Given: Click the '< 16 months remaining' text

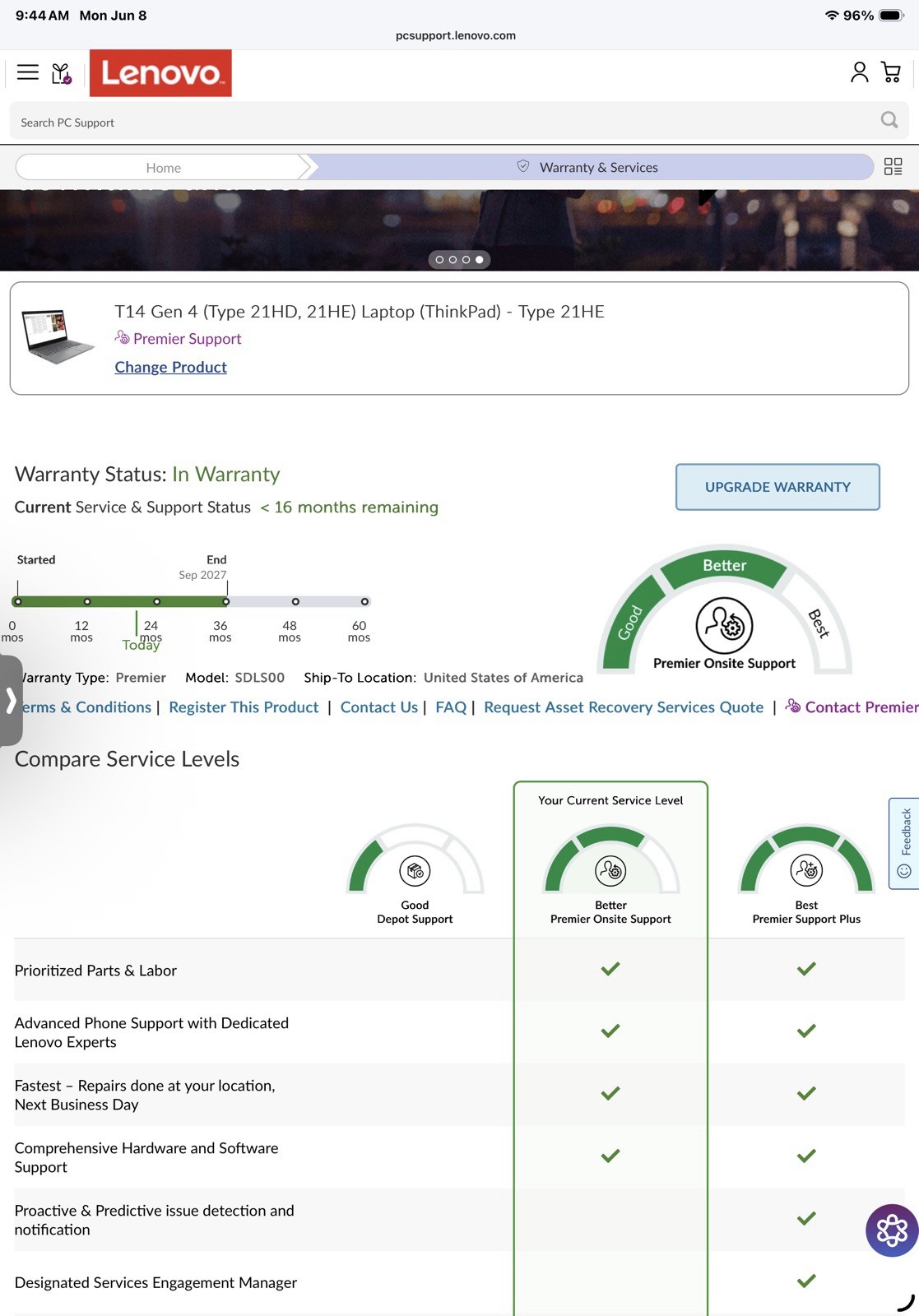Looking at the screenshot, I should pos(350,507).
